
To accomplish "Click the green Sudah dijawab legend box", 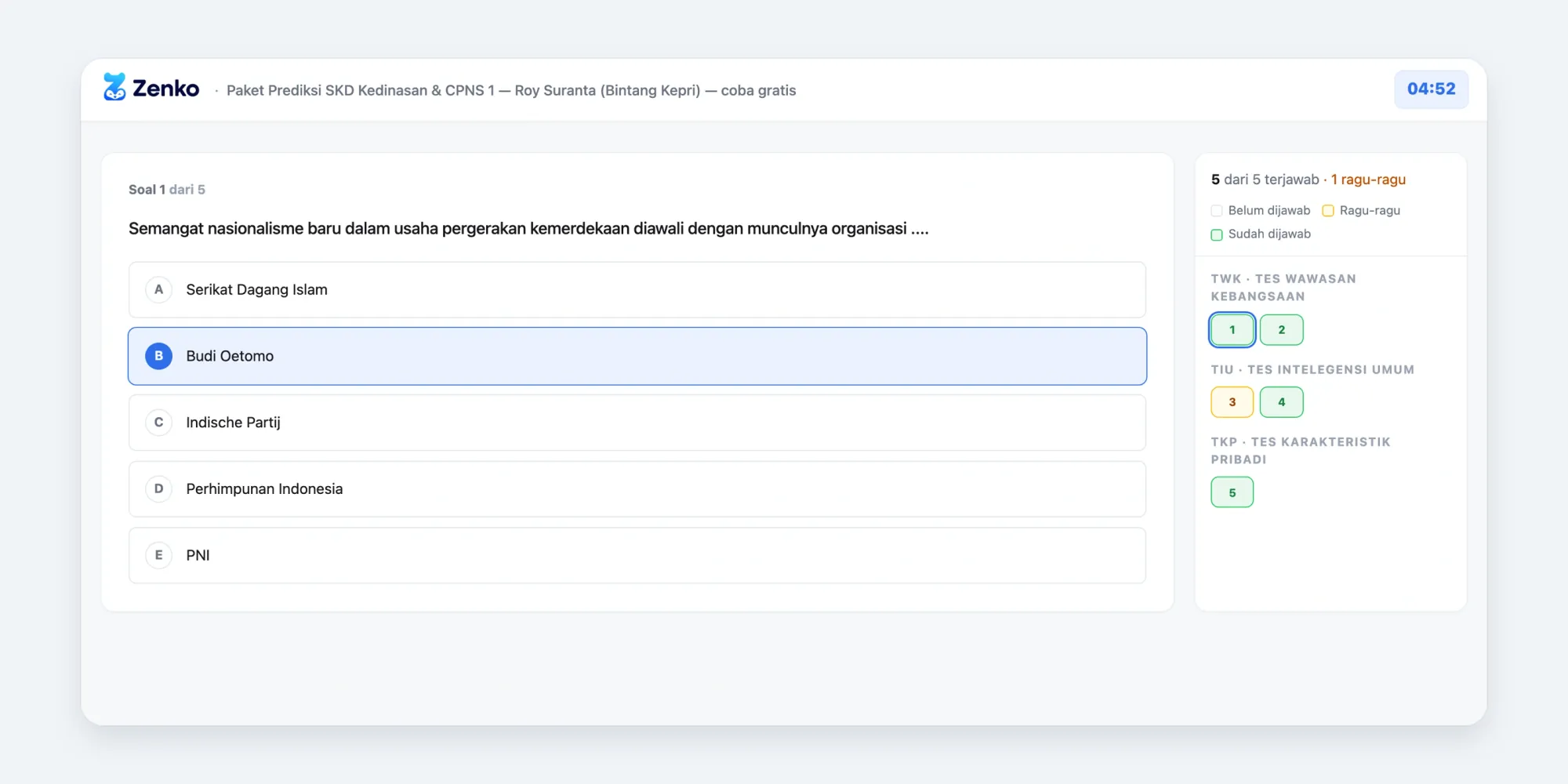I will [1217, 234].
